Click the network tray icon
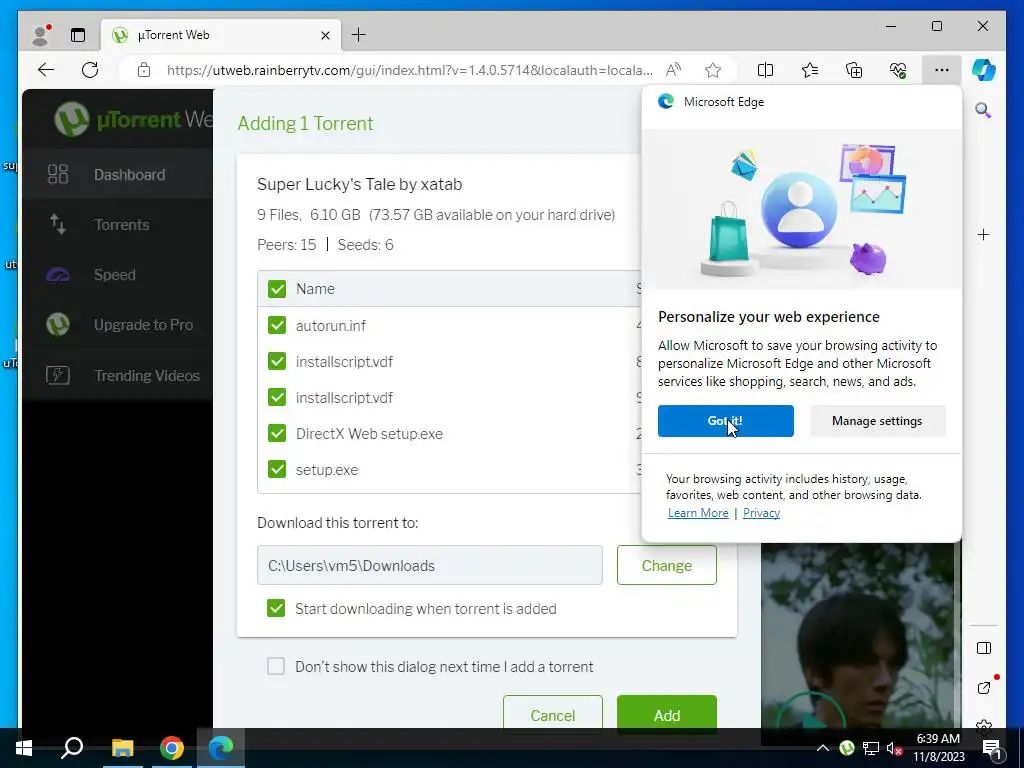 coord(871,748)
